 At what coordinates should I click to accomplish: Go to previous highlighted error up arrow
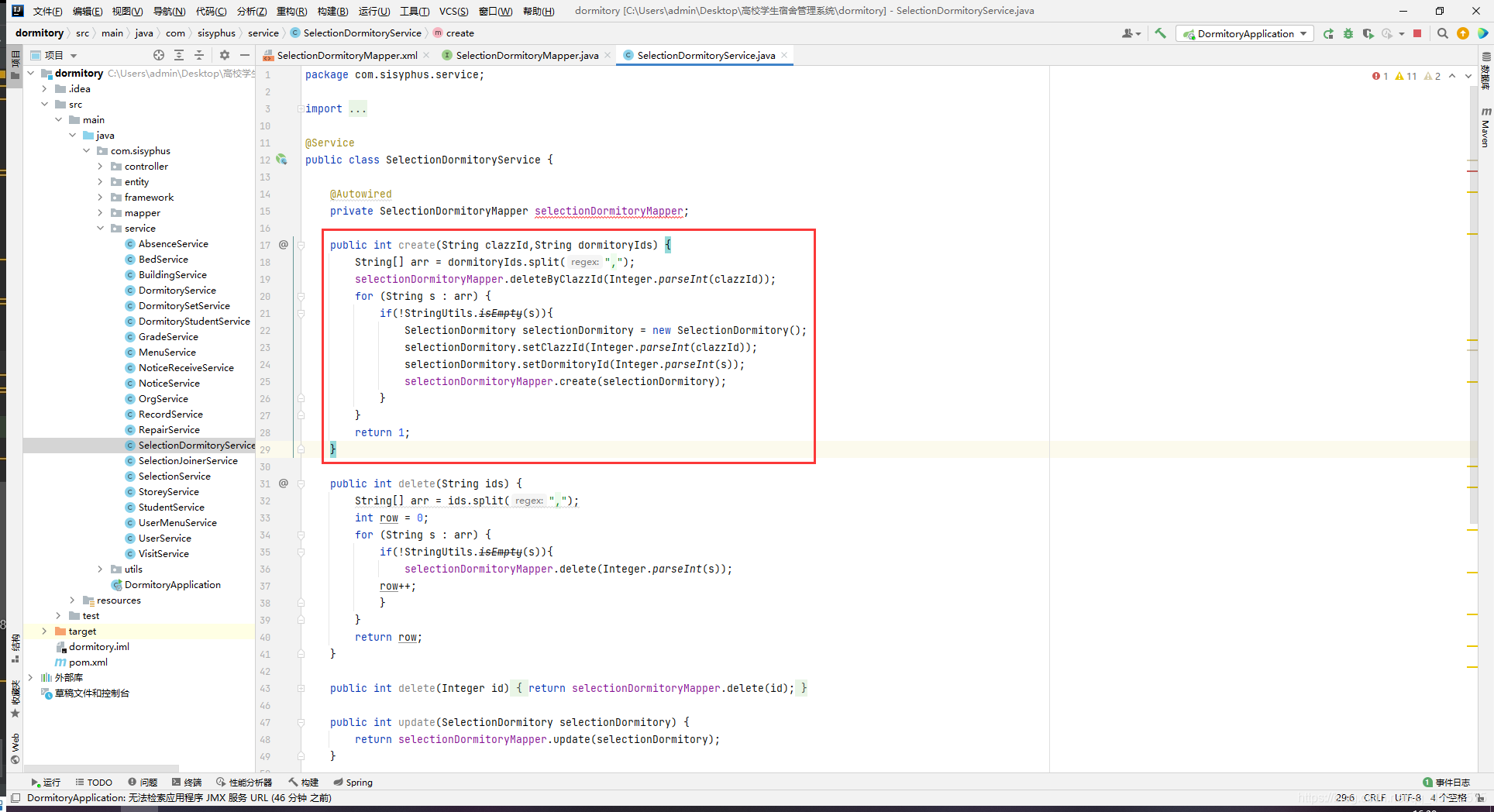[x=1452, y=76]
